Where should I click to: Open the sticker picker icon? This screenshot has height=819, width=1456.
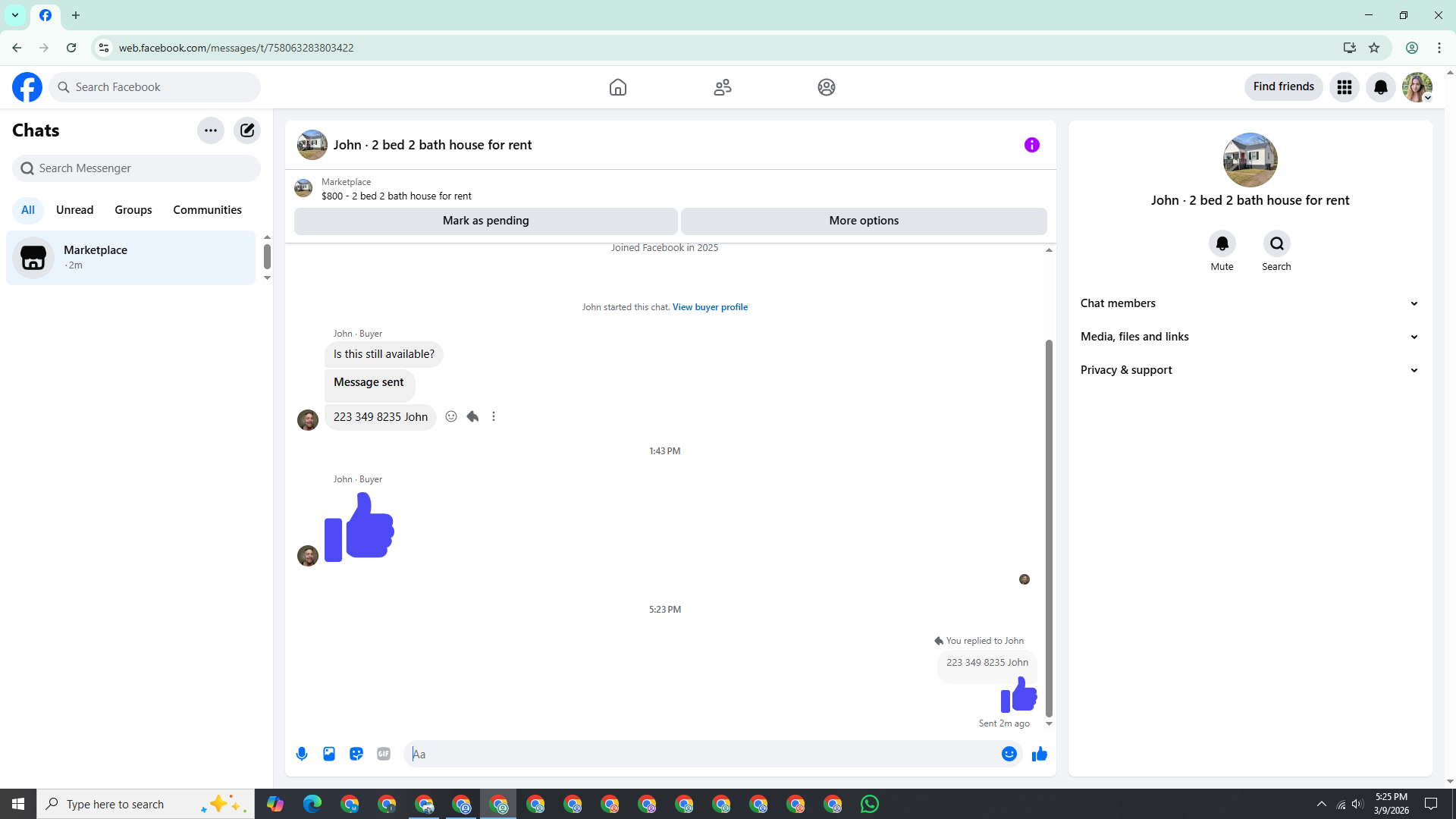356,754
